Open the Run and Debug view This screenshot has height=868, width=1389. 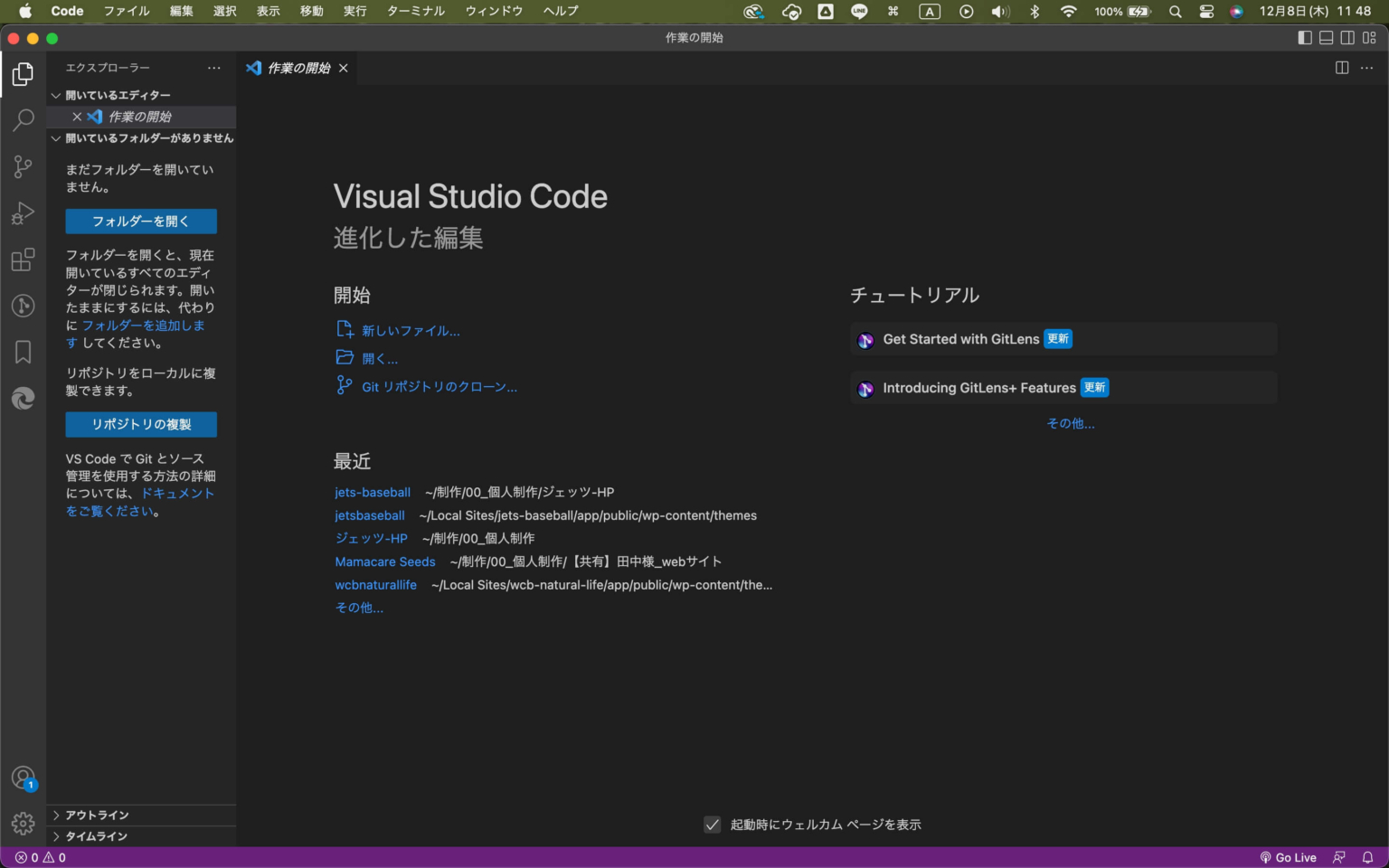(x=23, y=213)
